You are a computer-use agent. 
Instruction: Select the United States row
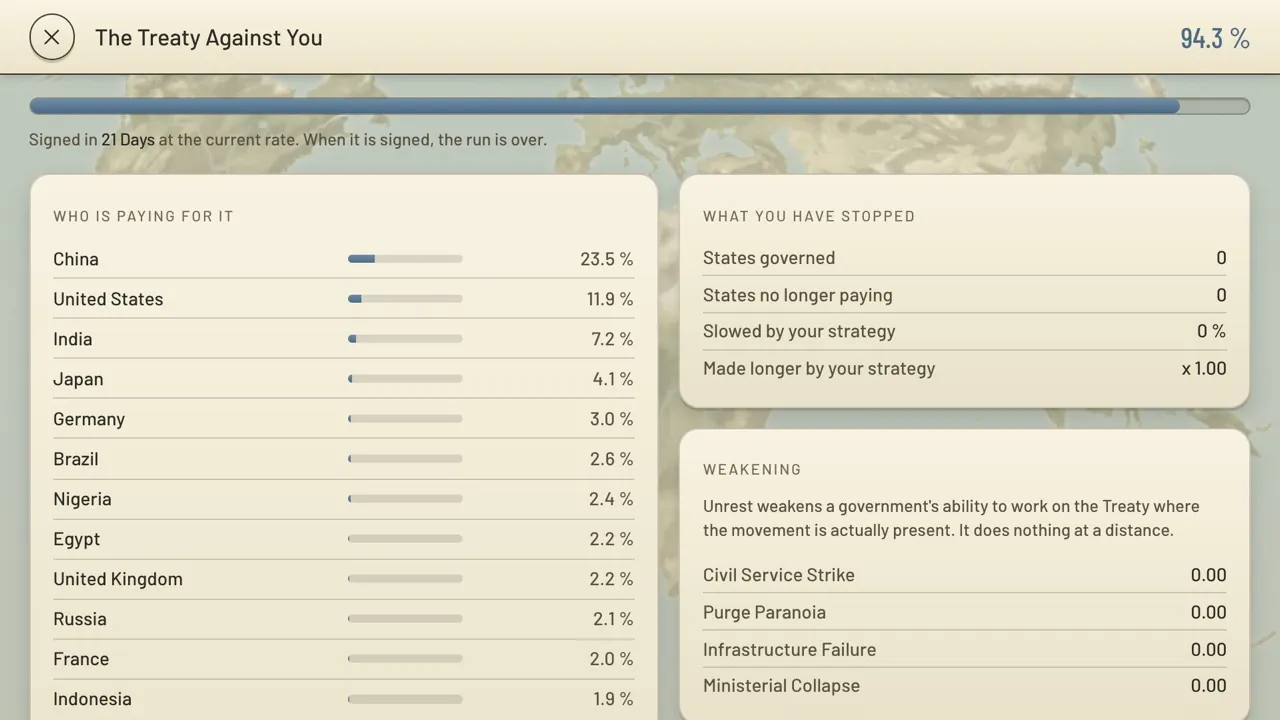pyautogui.click(x=344, y=299)
